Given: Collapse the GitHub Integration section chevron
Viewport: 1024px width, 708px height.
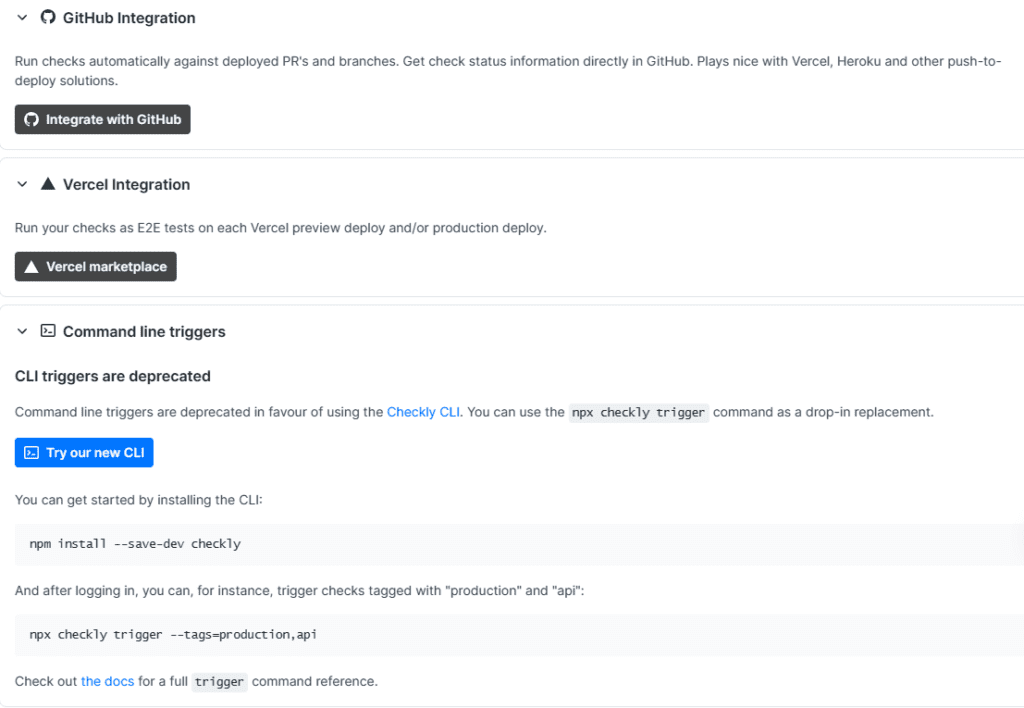Looking at the screenshot, I should pyautogui.click(x=22, y=18).
